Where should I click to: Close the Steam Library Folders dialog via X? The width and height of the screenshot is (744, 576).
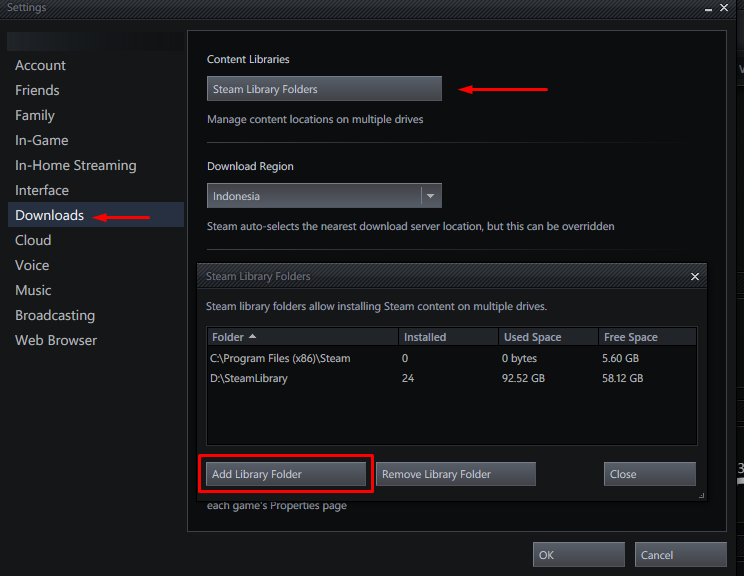pyautogui.click(x=695, y=276)
